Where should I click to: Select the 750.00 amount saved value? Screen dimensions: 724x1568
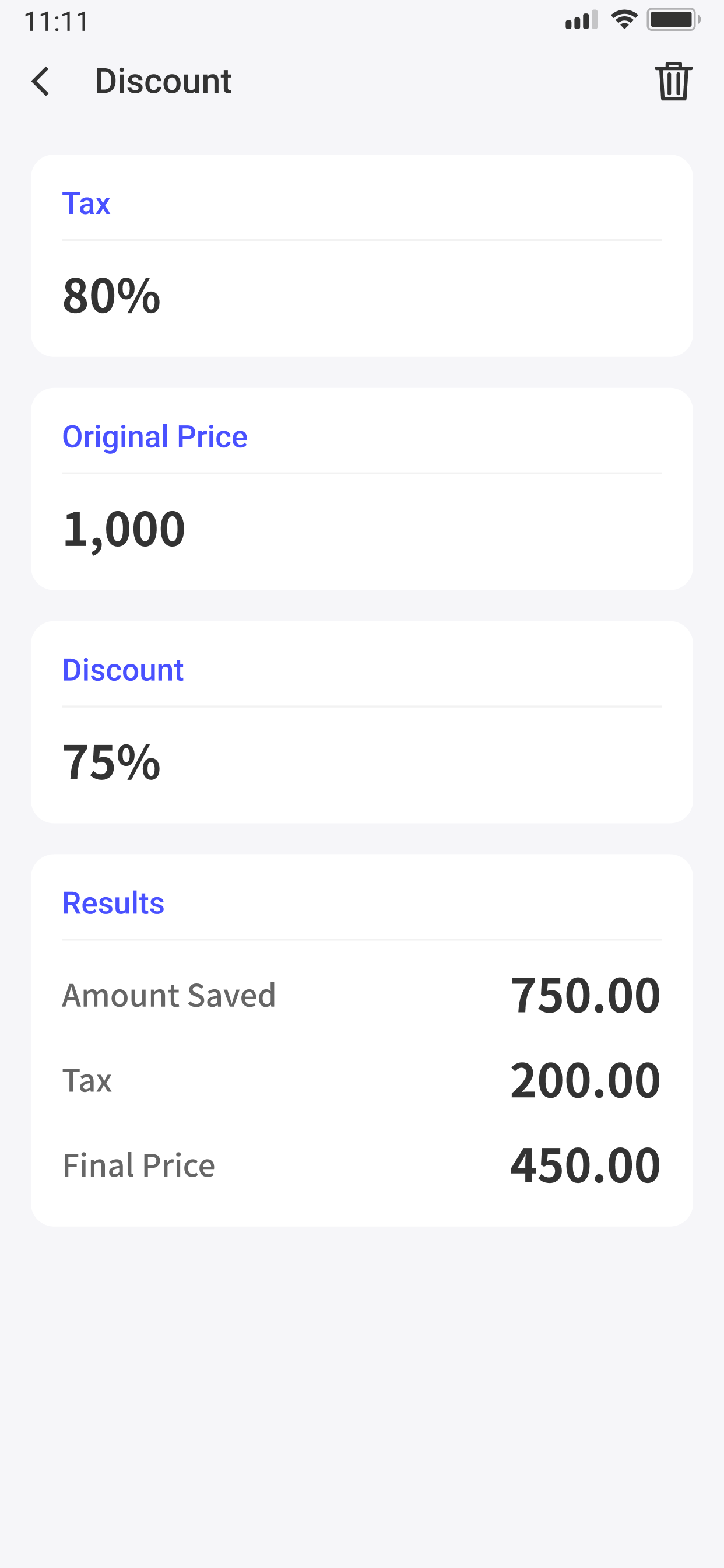pyautogui.click(x=585, y=995)
